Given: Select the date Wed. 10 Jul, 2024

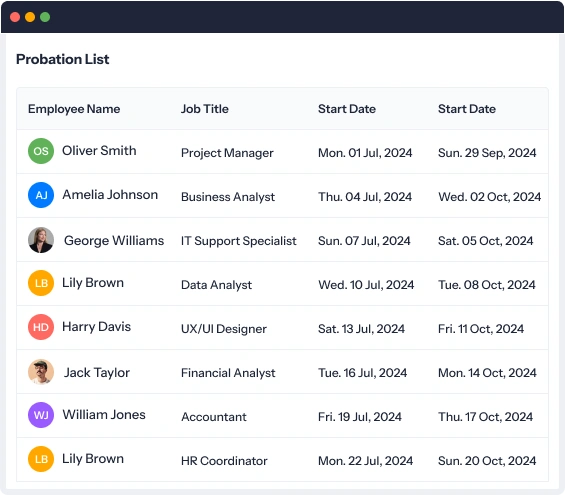Looking at the screenshot, I should pyautogui.click(x=366, y=285).
